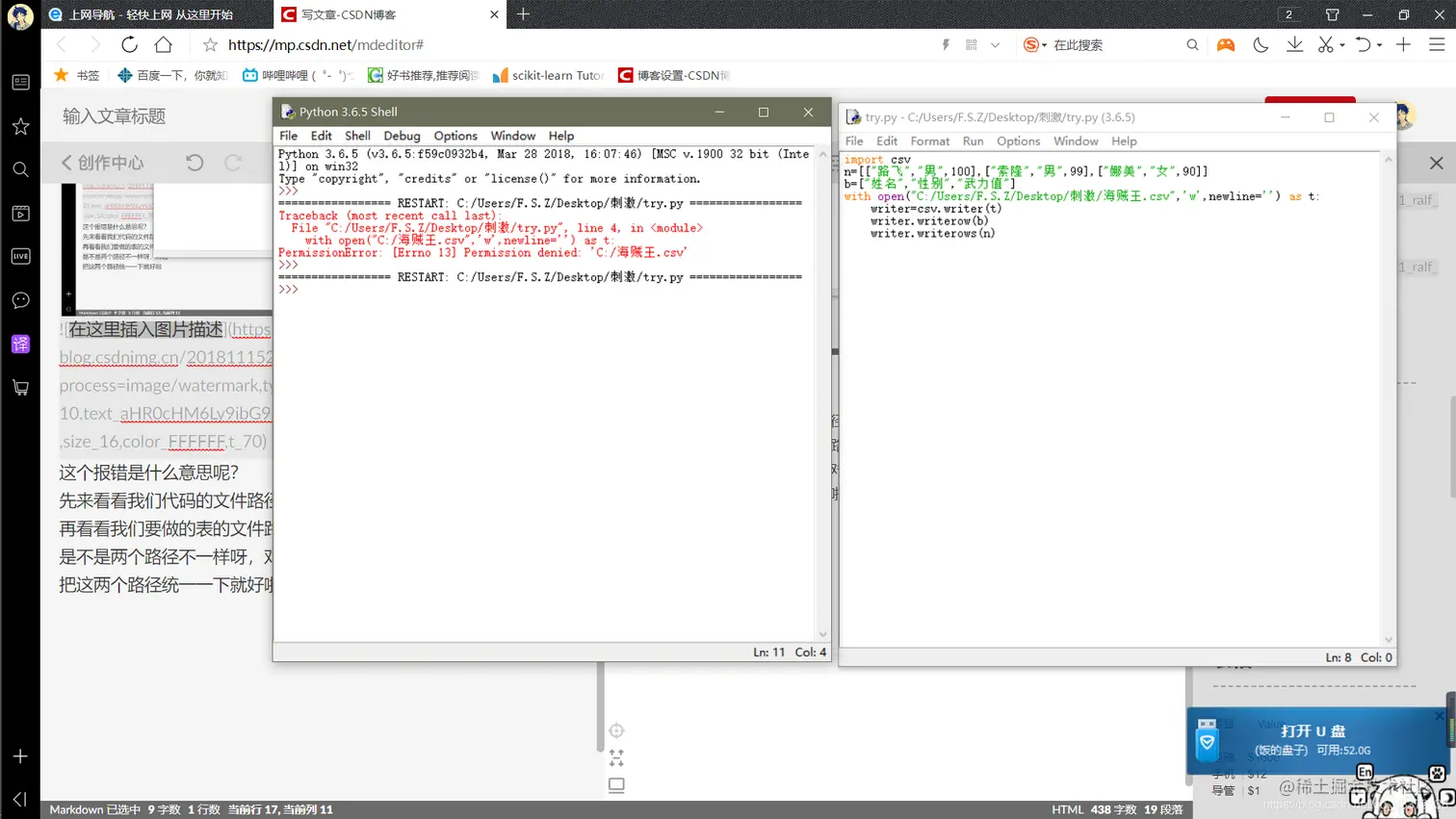Open Options menu in try.py editor
This screenshot has width=1456, height=819.
point(1018,141)
